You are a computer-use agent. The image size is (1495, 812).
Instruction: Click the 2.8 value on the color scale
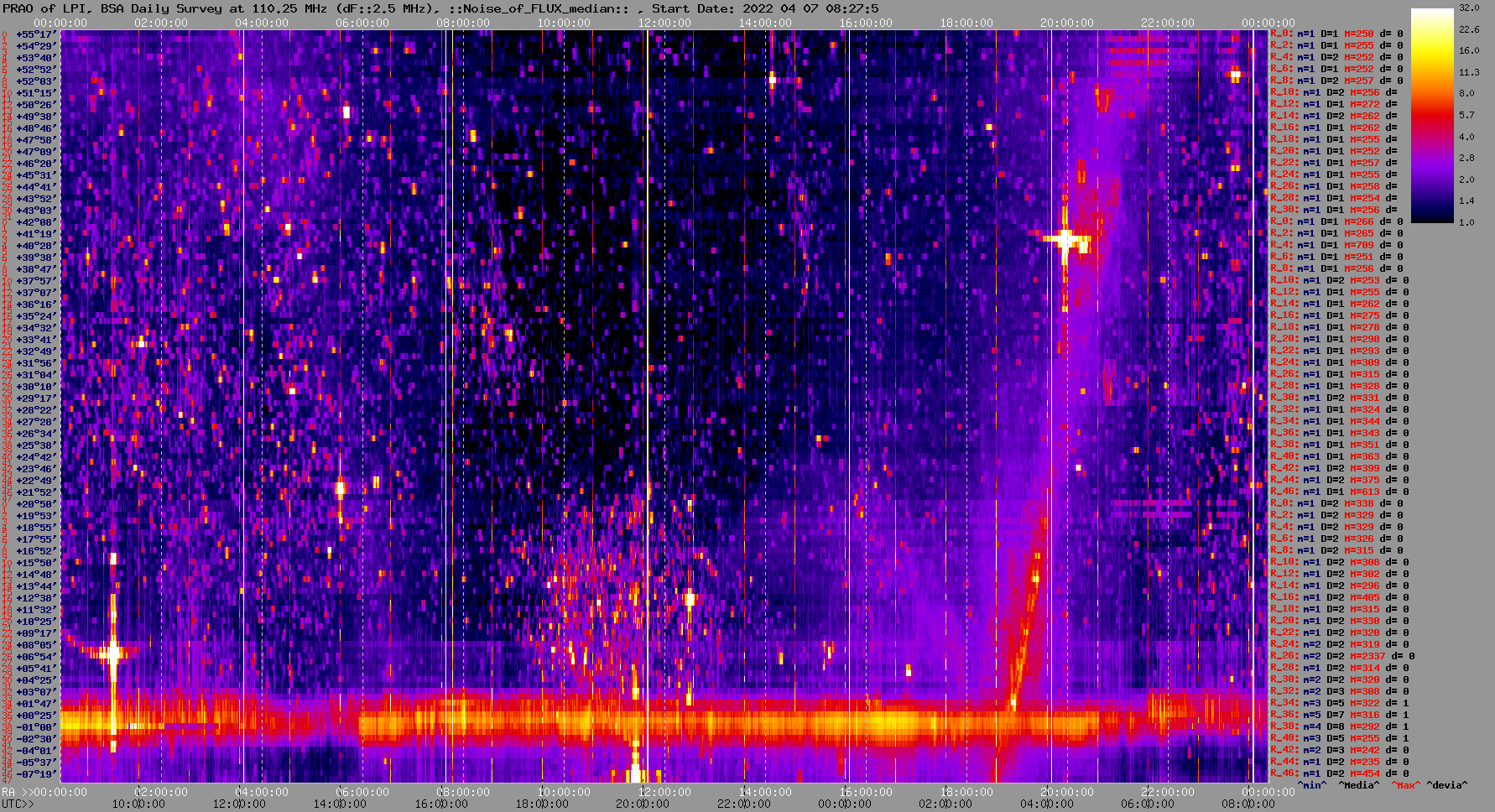point(1466,158)
